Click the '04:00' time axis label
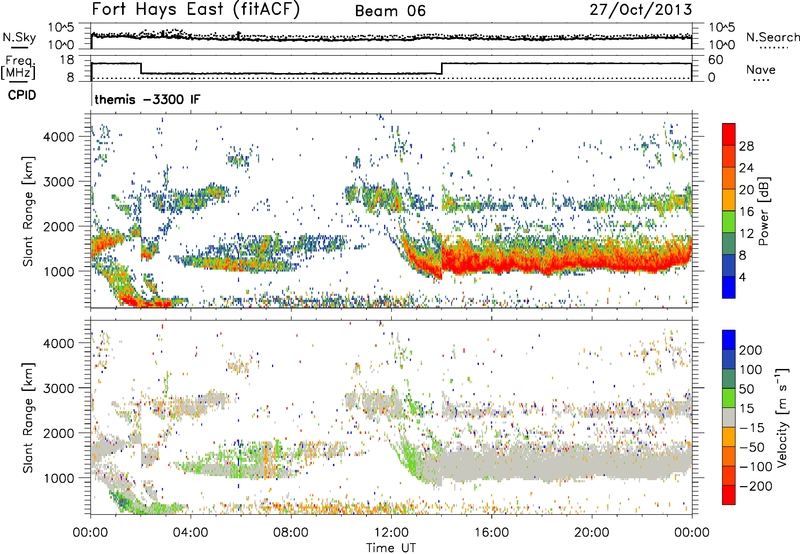This screenshot has width=800, height=554. [190, 533]
